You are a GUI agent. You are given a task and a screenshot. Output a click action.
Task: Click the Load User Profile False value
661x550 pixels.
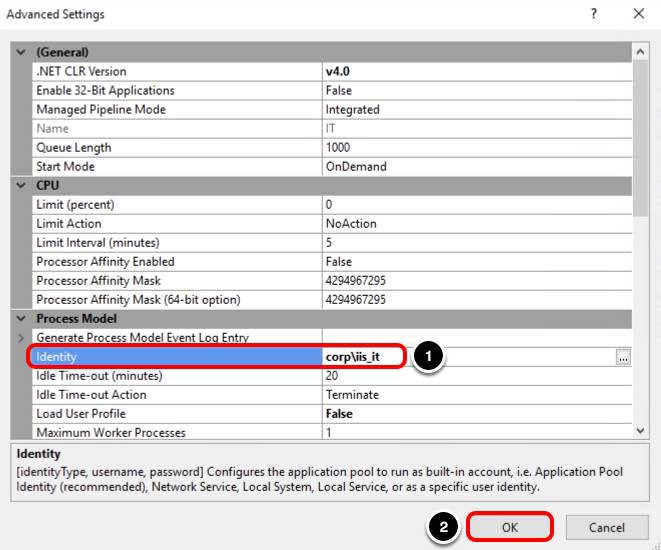(x=477, y=414)
